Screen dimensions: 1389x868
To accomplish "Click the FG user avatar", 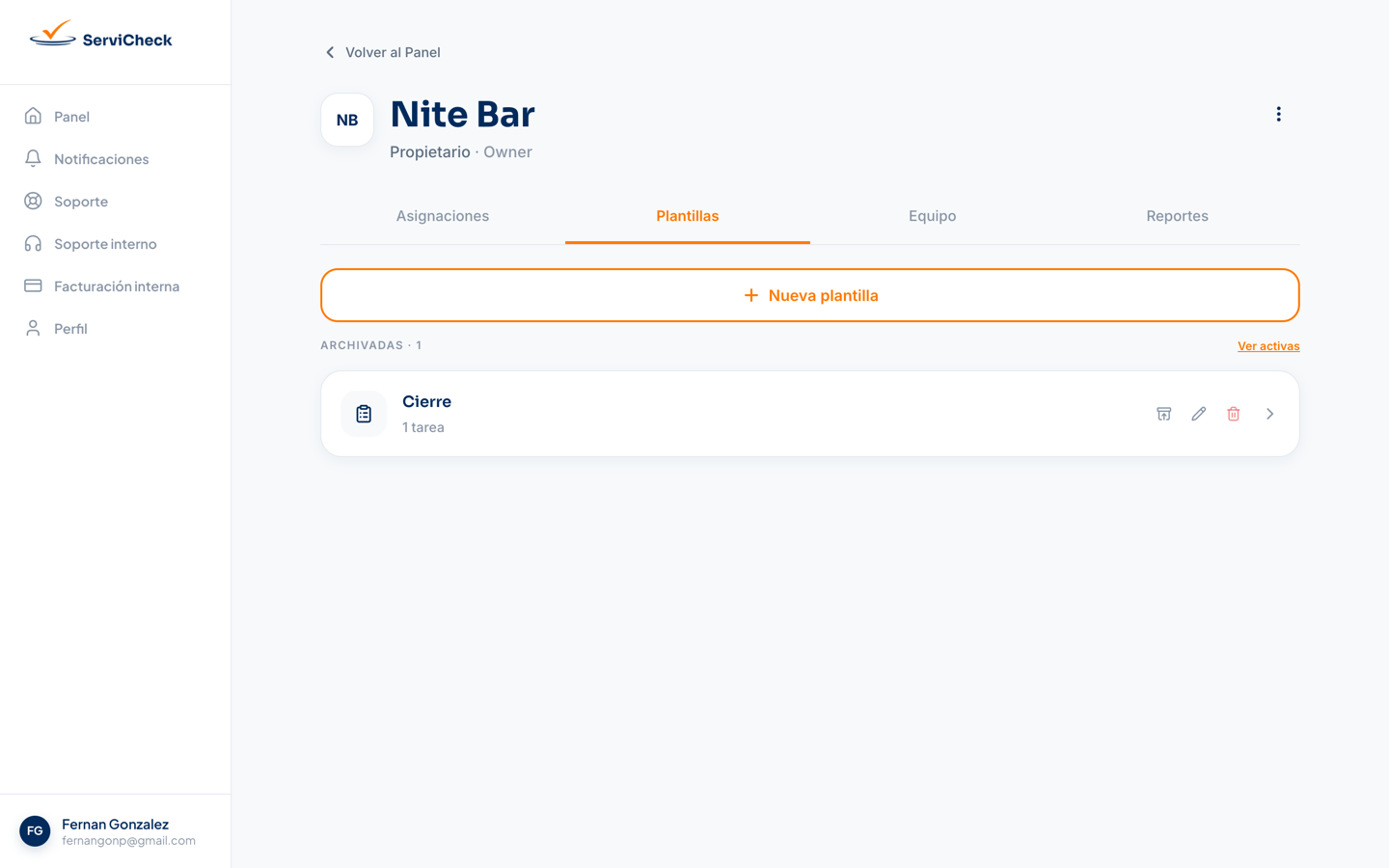I will click(35, 830).
